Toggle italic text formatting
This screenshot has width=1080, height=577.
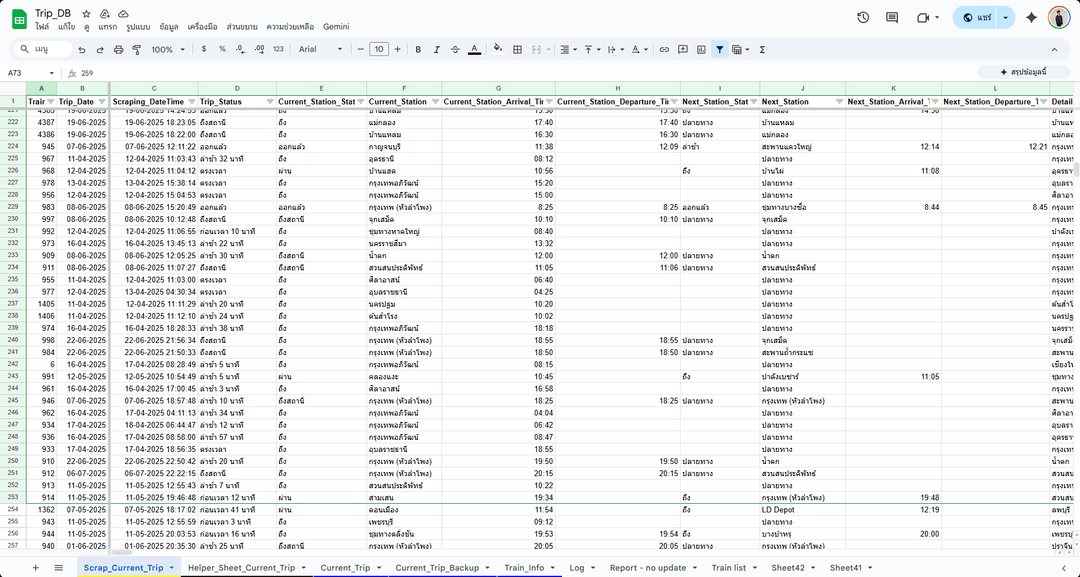click(x=436, y=49)
